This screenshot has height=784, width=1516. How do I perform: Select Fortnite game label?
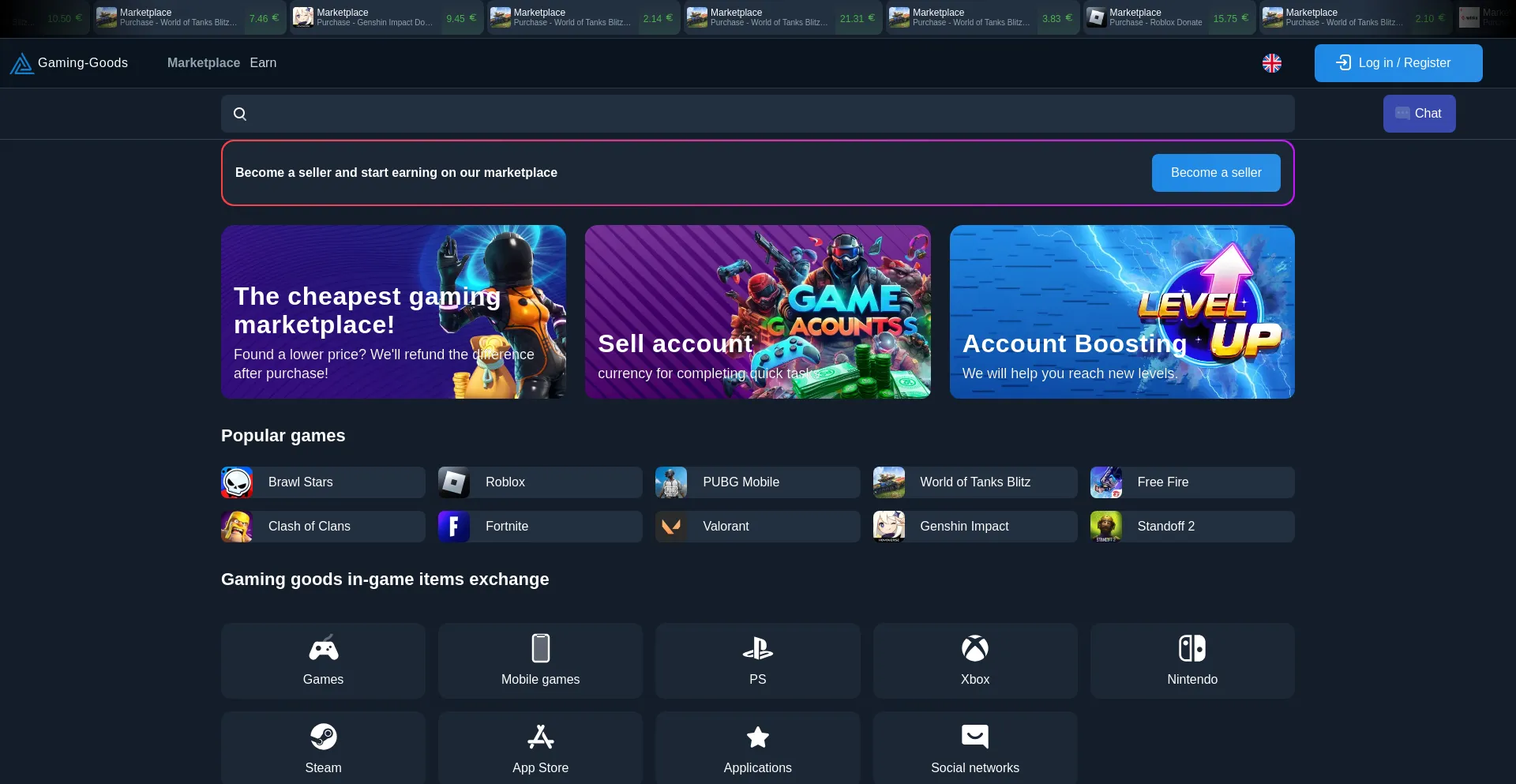coord(507,527)
